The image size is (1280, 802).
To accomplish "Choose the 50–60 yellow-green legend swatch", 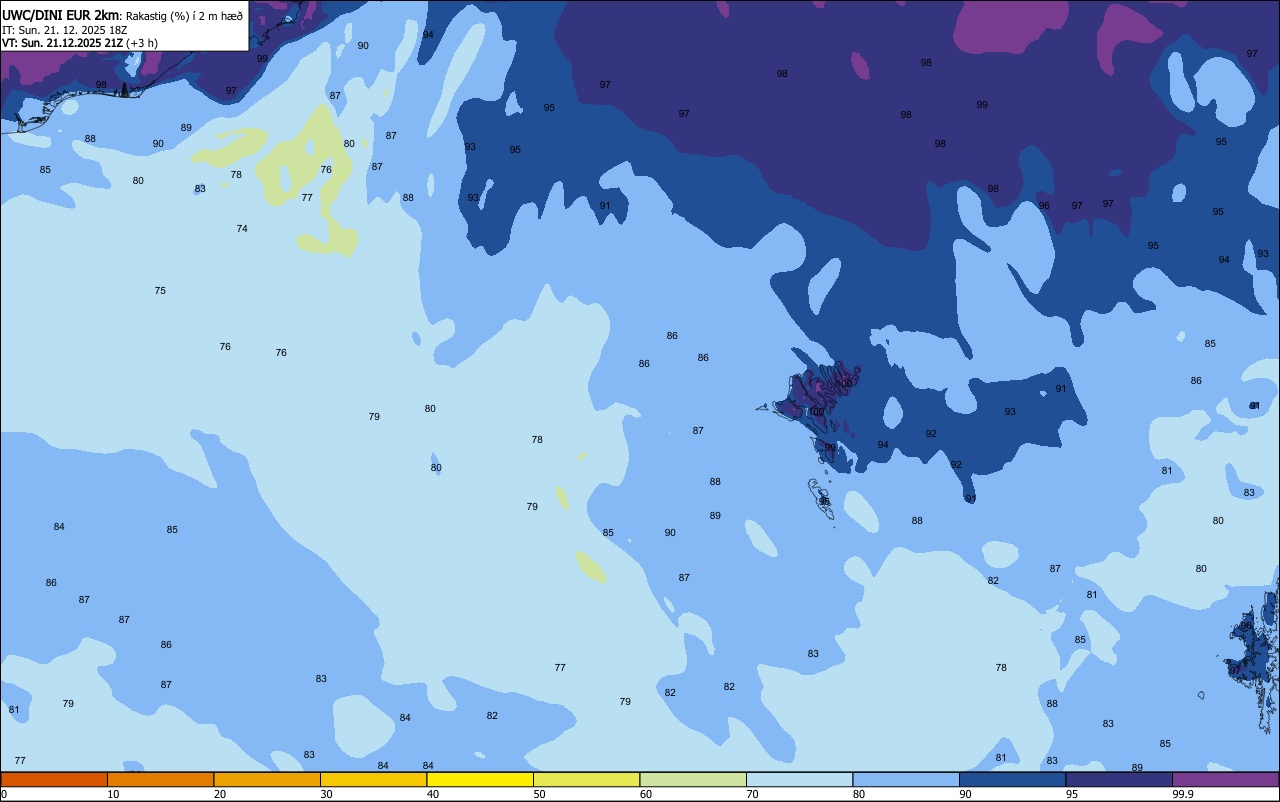I will point(586,779).
